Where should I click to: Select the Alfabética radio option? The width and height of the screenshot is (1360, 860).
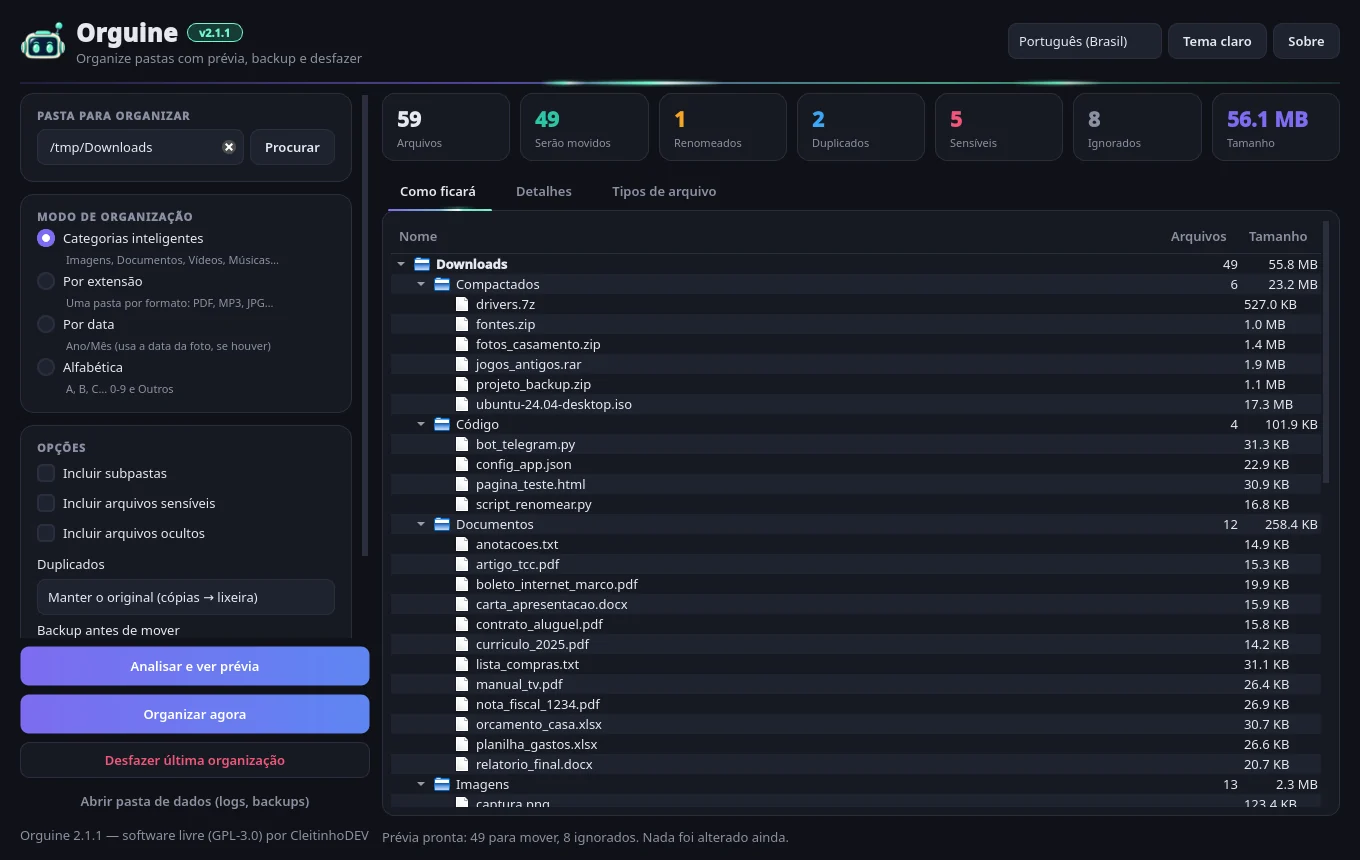tap(46, 367)
